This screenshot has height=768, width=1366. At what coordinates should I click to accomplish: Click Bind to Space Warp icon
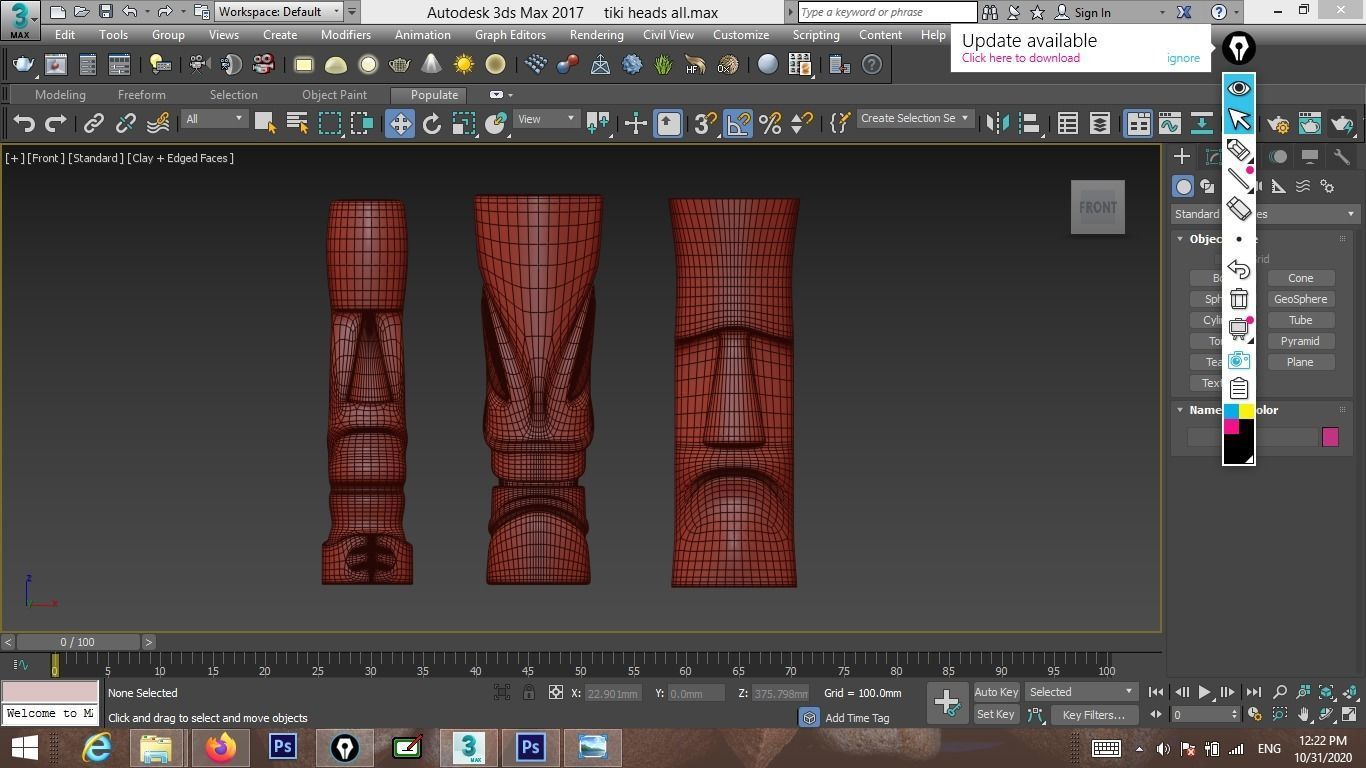[158, 123]
